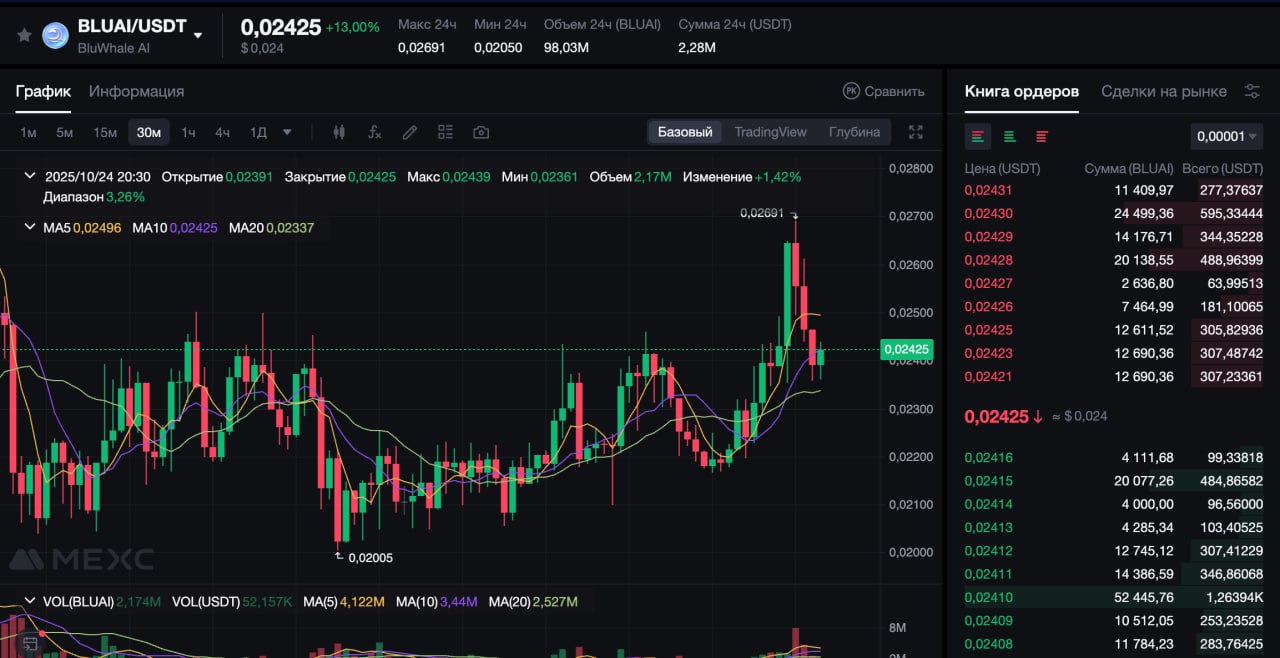Screen dimensions: 1280x658
Task: Select bid price 0,02410
Action: (988, 597)
